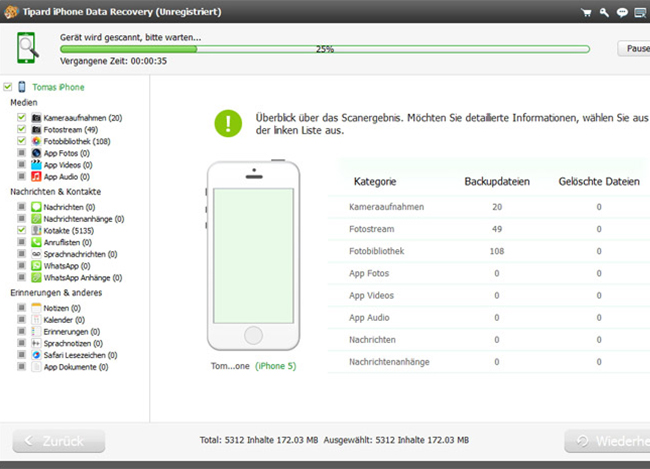The width and height of the screenshot is (650, 469).
Task: Click the Fotobibliothek icon in sidebar
Action: tap(36, 141)
